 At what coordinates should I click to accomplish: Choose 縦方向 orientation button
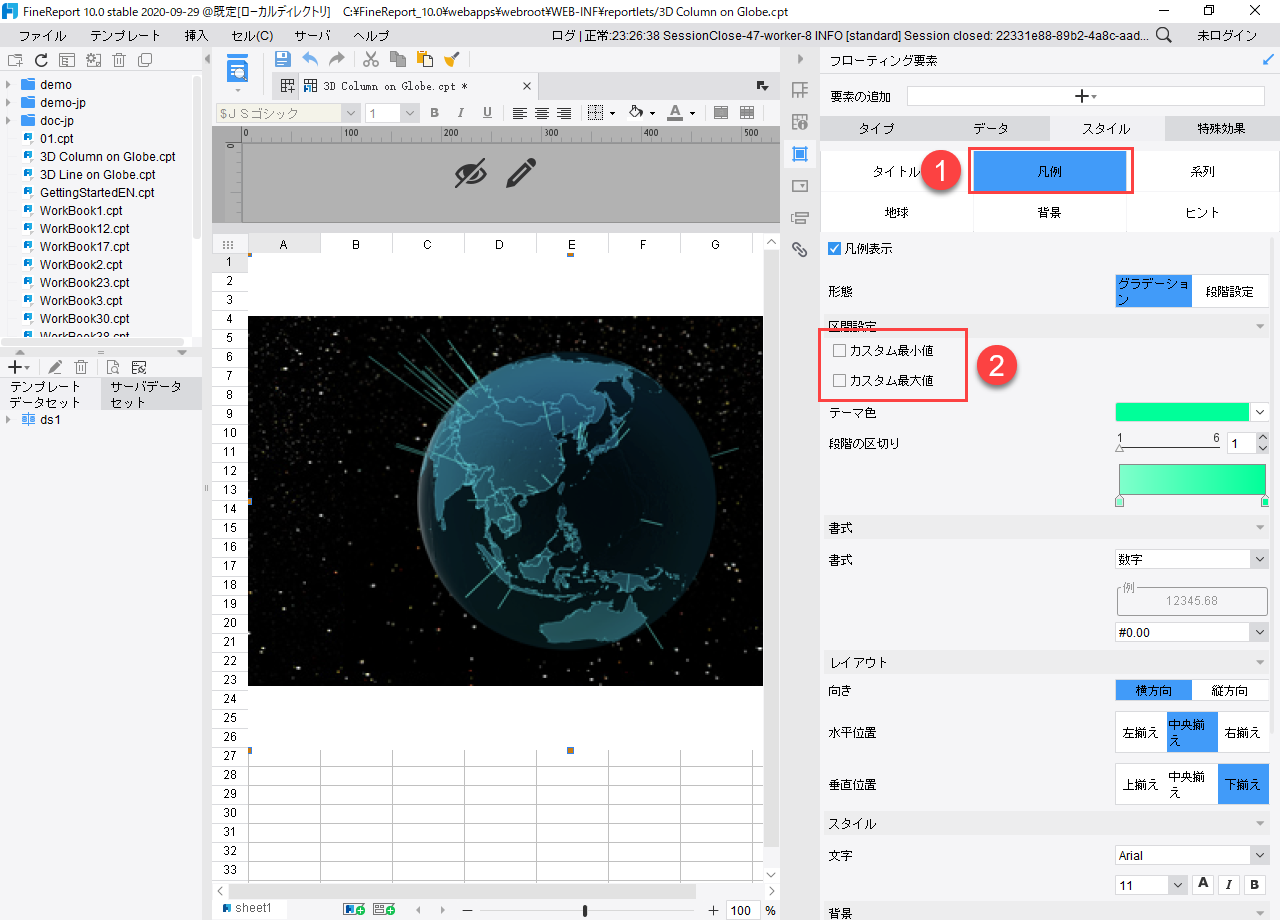tap(1230, 690)
